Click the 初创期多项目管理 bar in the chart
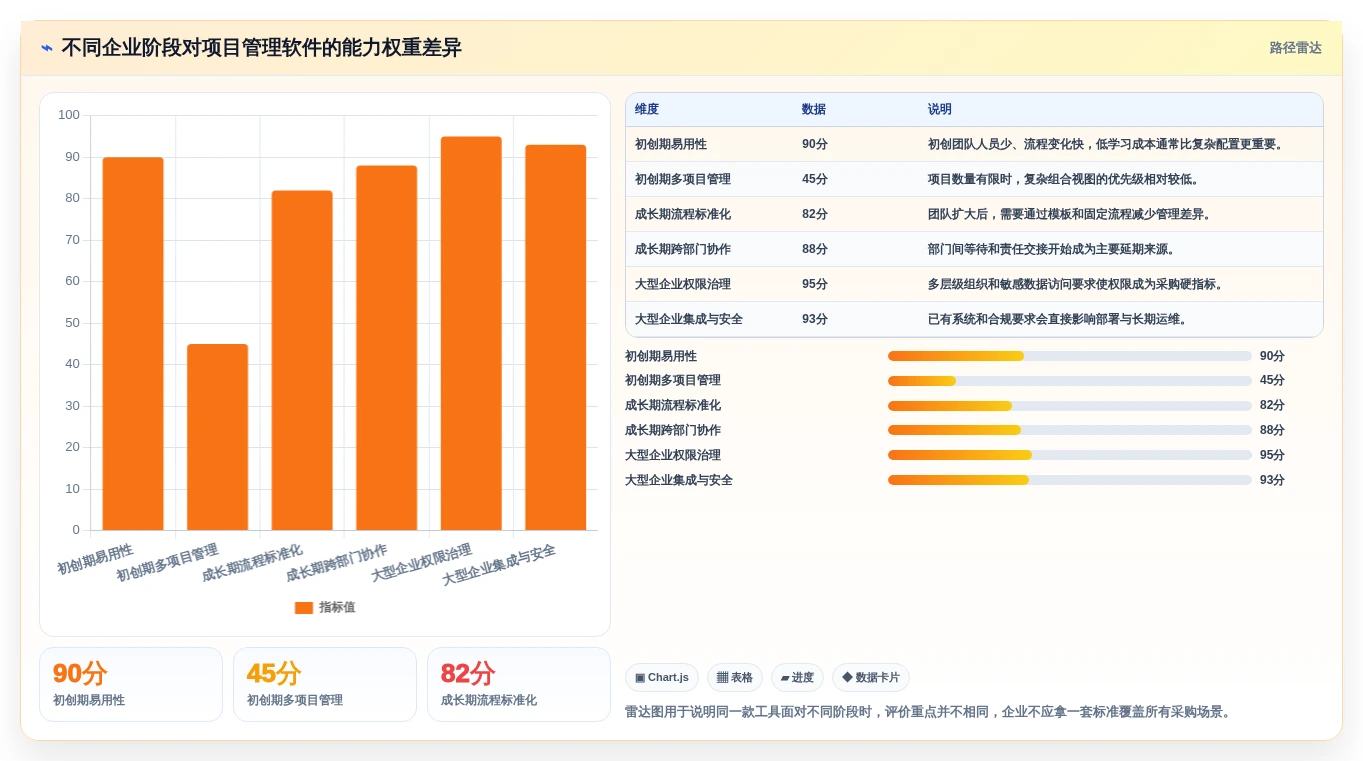Viewport: 1363px width, 761px height. 217,437
